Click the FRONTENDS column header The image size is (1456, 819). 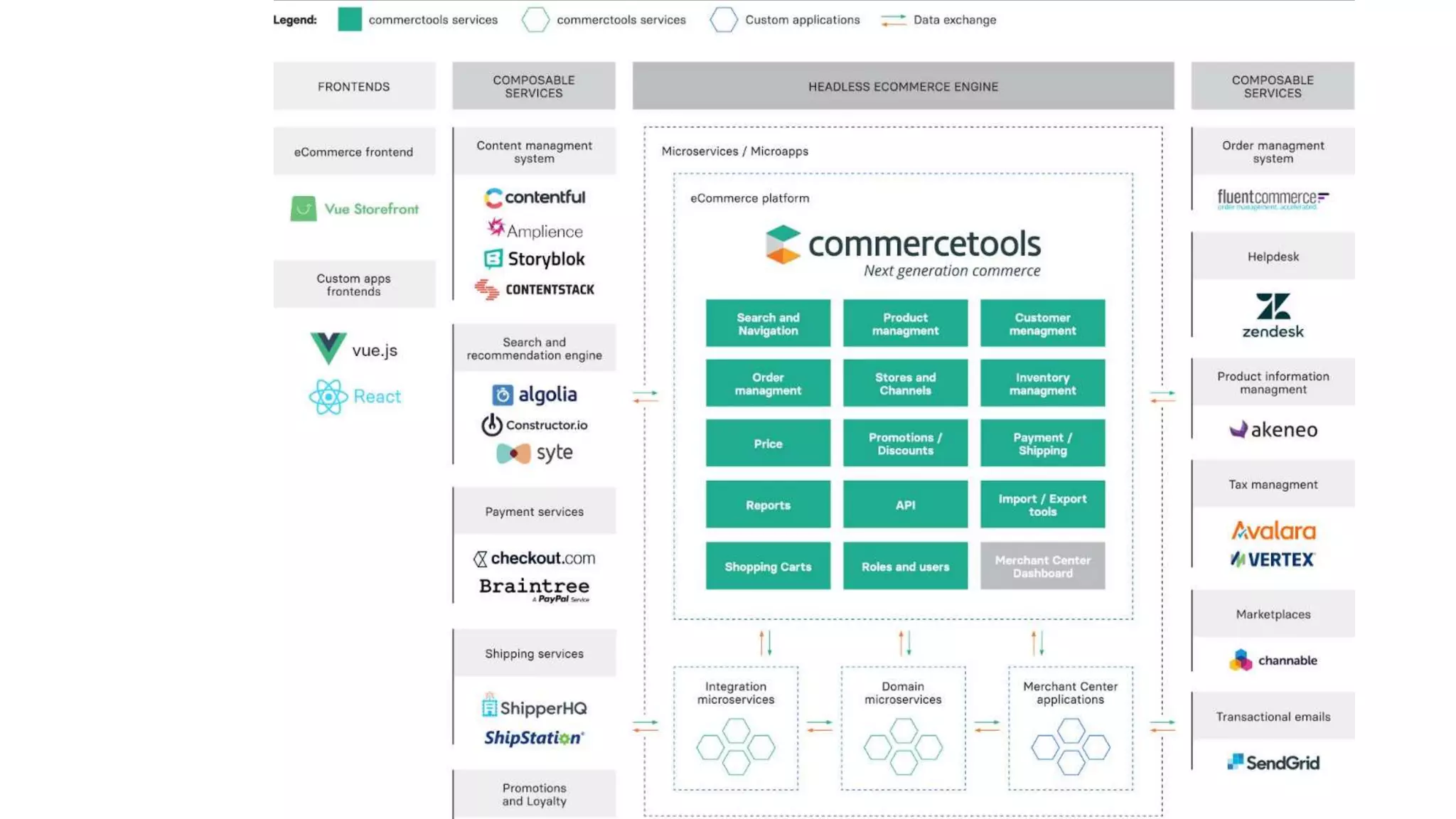point(354,86)
